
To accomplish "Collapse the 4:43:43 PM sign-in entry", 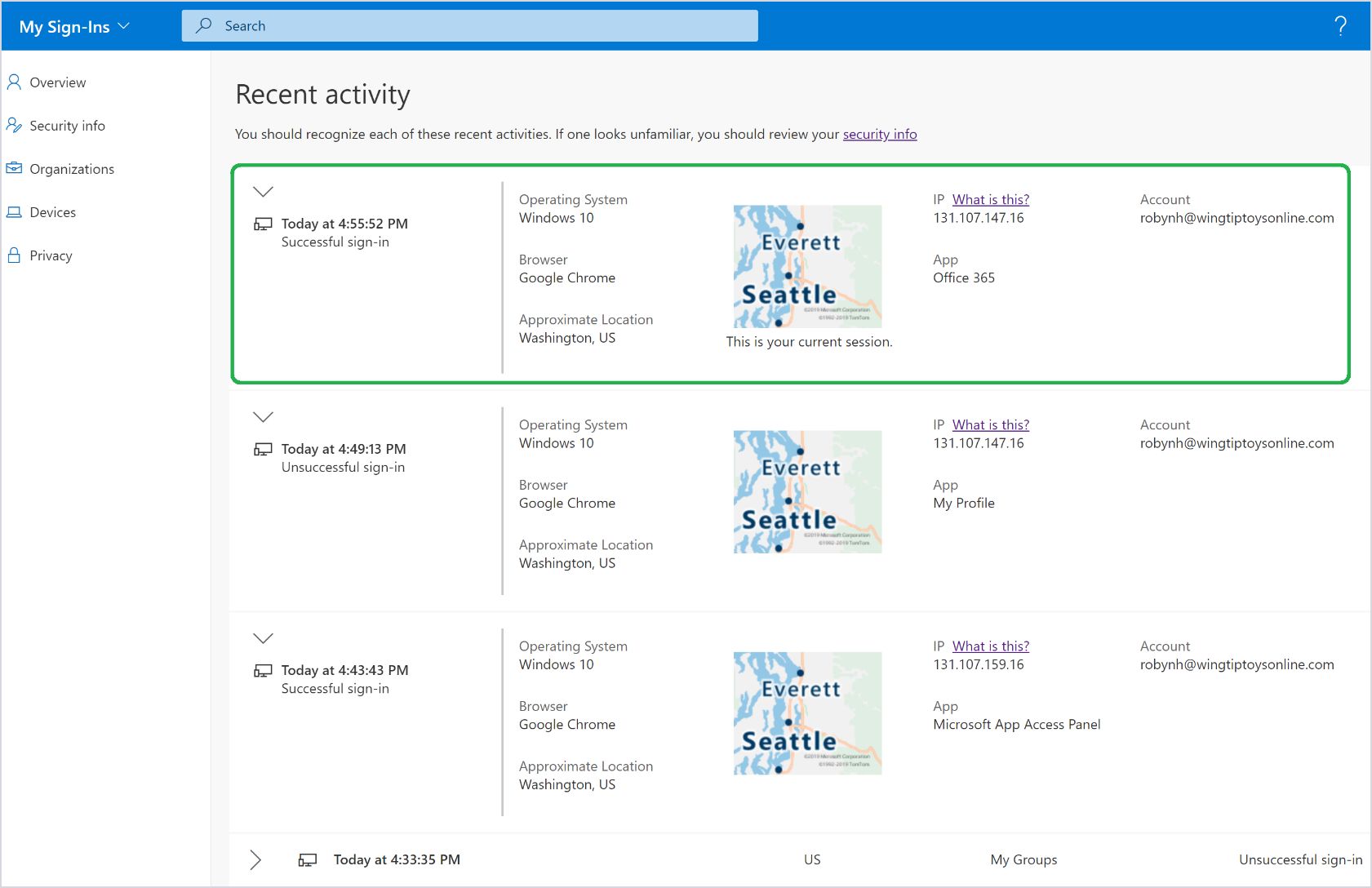I will [x=263, y=638].
